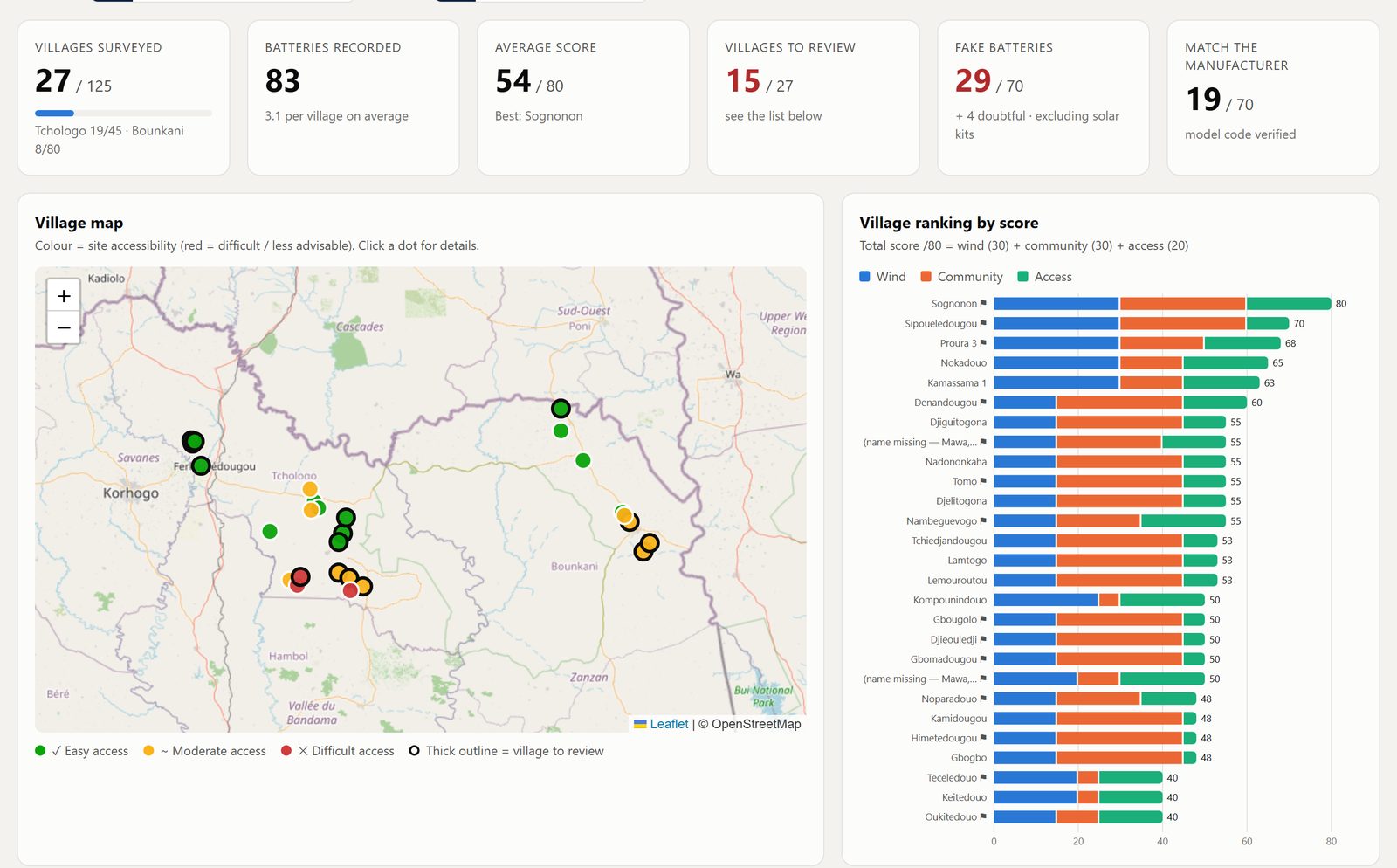The height and width of the screenshot is (868, 1397).
Task: Click the 'Best: Sognonon' text
Action: coord(539,116)
